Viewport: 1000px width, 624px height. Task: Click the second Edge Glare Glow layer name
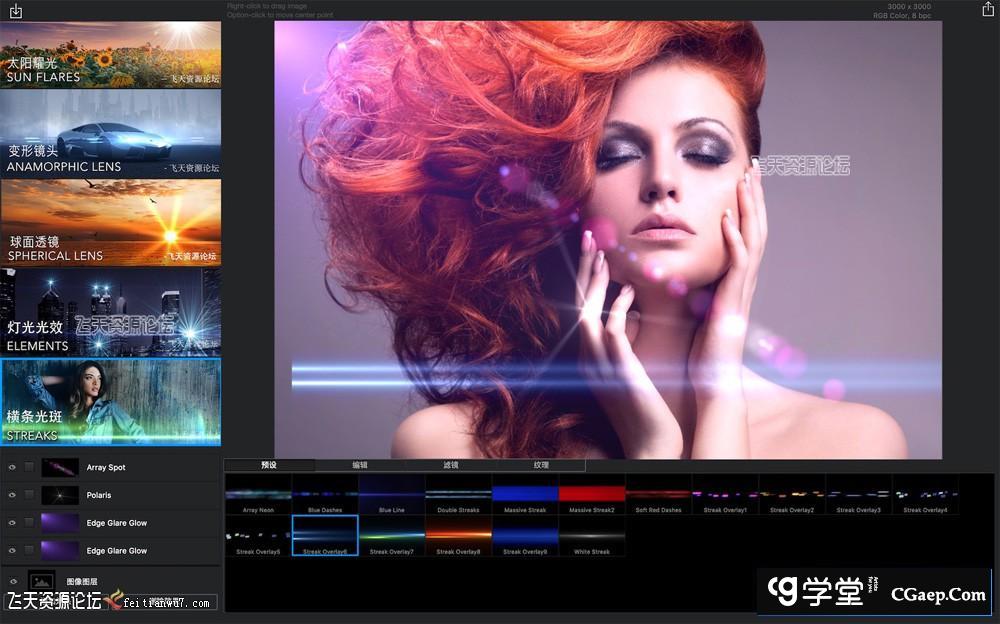(x=117, y=551)
